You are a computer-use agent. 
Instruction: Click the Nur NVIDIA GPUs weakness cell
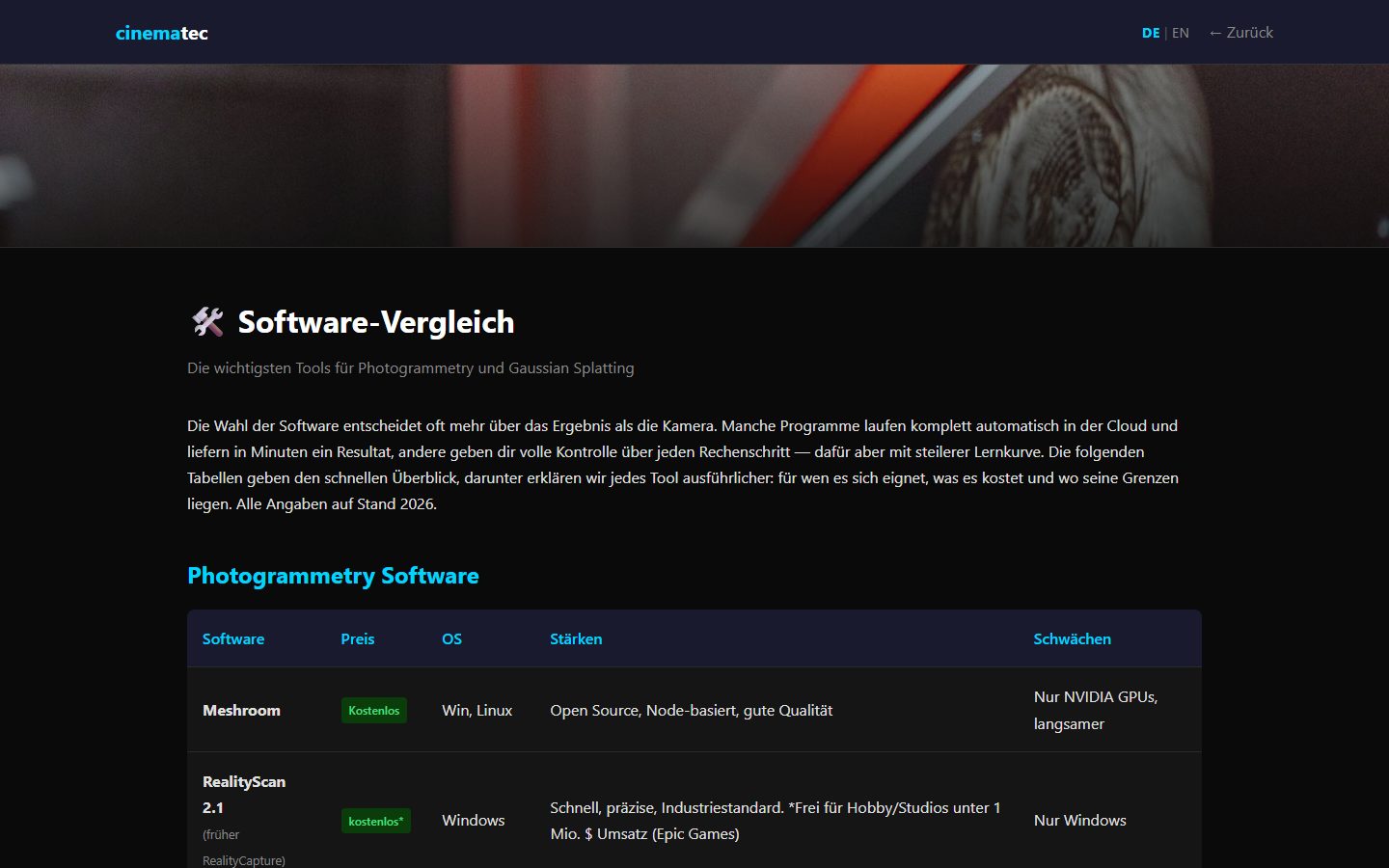[x=1109, y=710]
